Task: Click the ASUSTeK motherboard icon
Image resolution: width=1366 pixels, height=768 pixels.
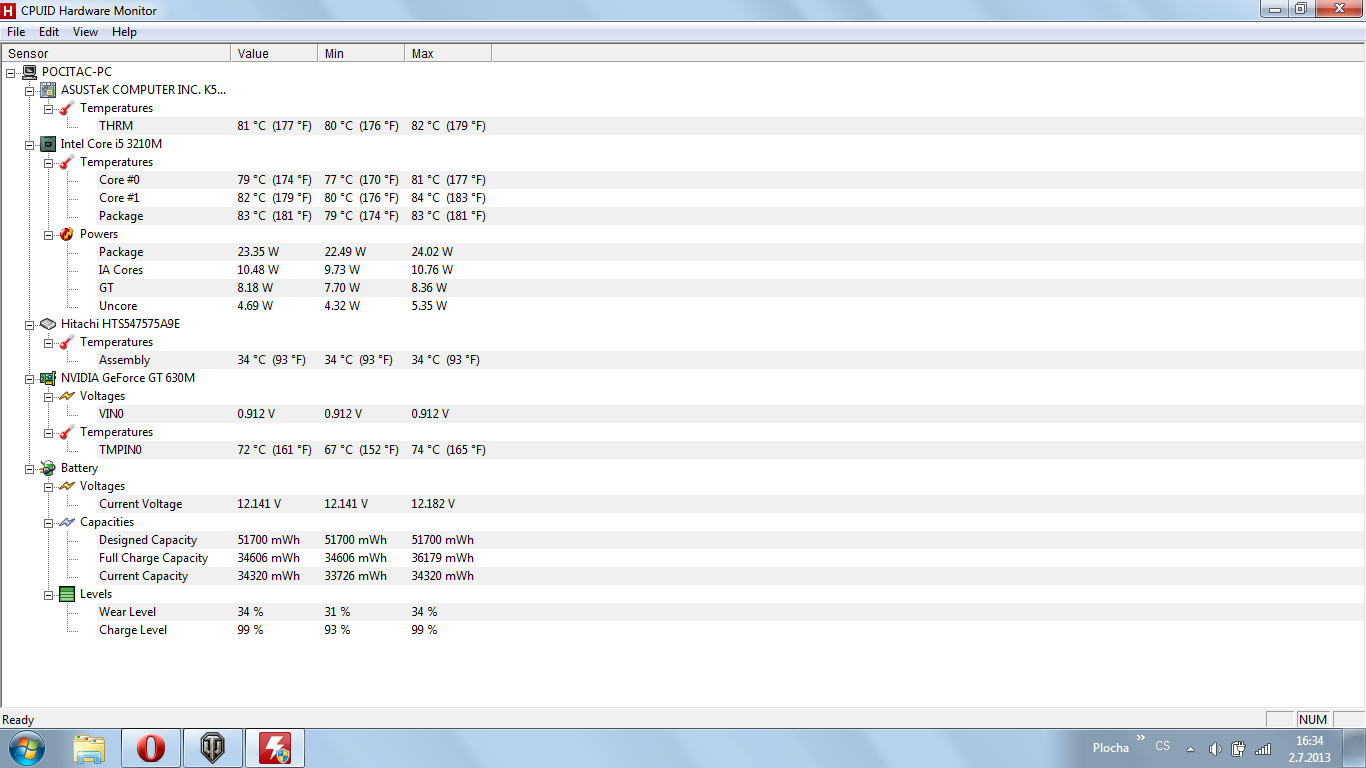Action: (48, 90)
